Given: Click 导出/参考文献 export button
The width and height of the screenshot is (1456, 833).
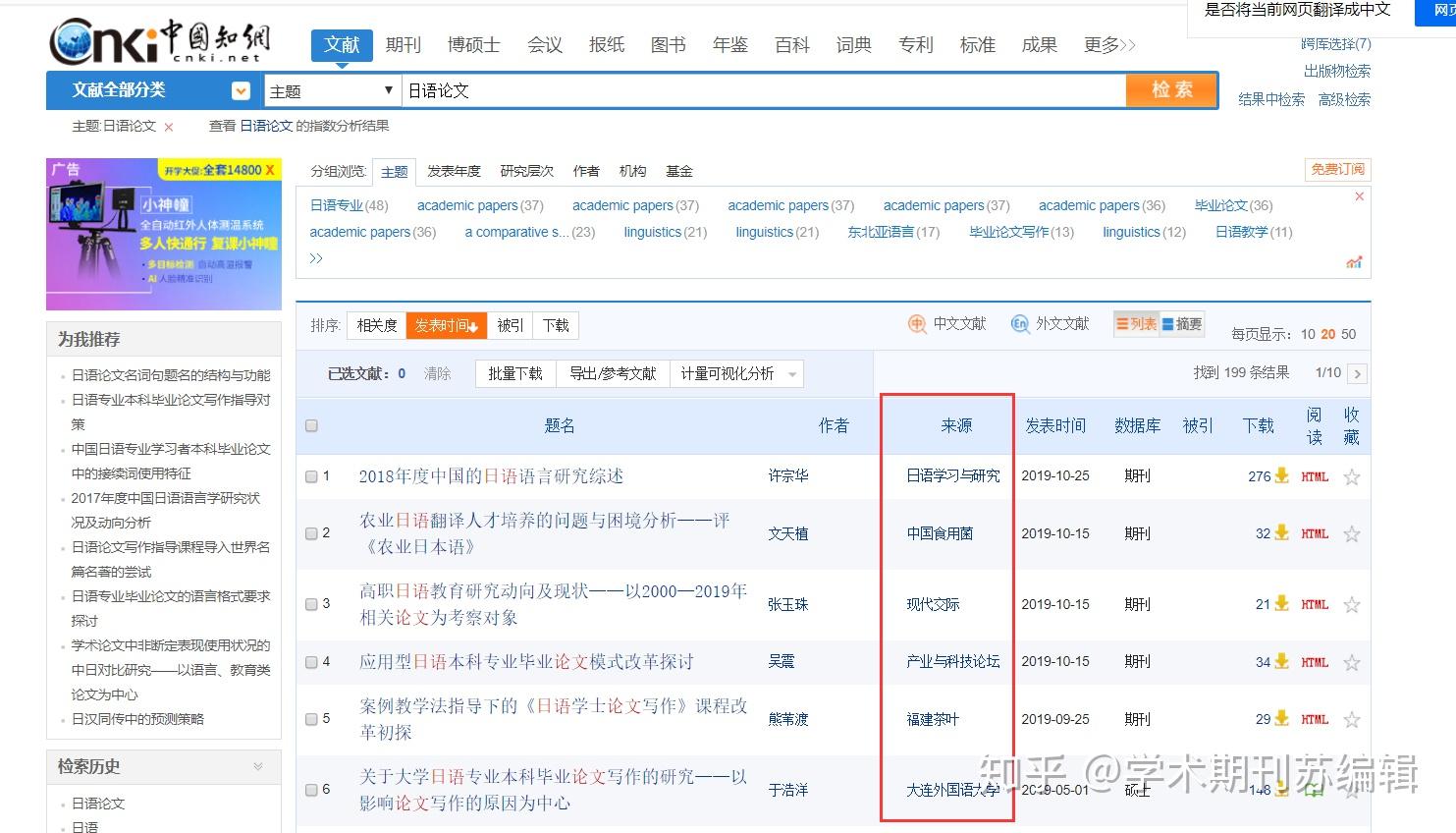Looking at the screenshot, I should (x=613, y=374).
